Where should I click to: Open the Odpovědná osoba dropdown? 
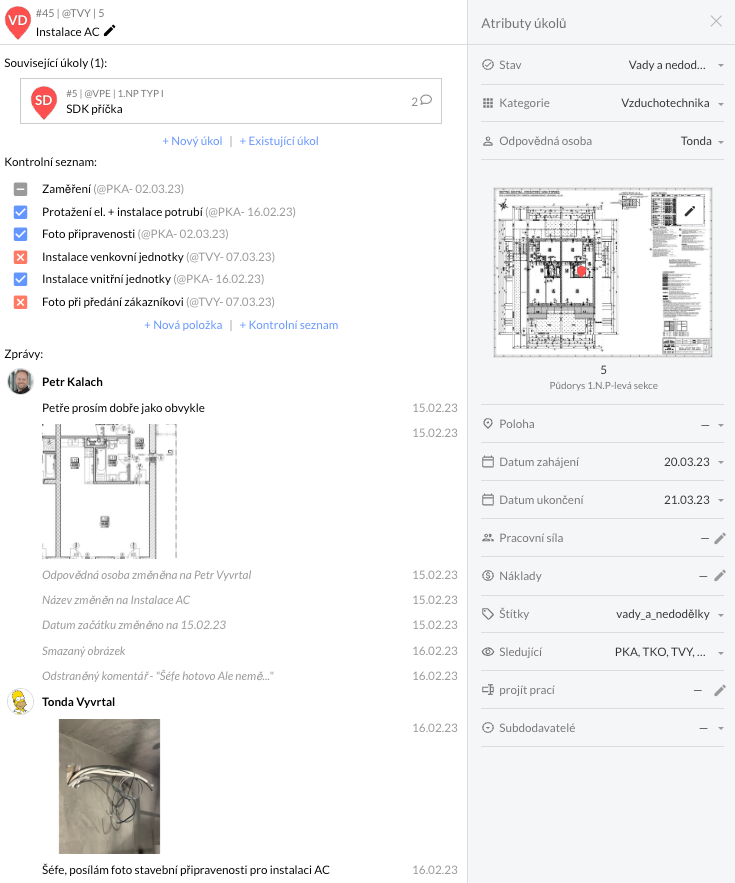(x=702, y=141)
